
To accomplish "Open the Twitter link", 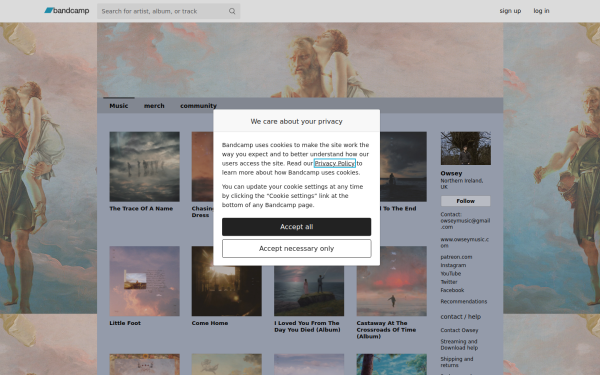I will point(449,282).
